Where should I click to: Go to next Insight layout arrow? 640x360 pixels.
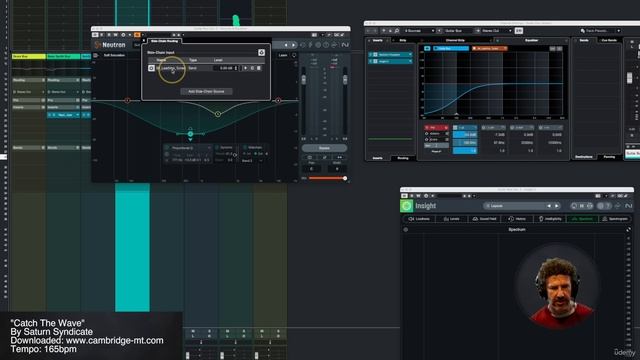coord(556,206)
